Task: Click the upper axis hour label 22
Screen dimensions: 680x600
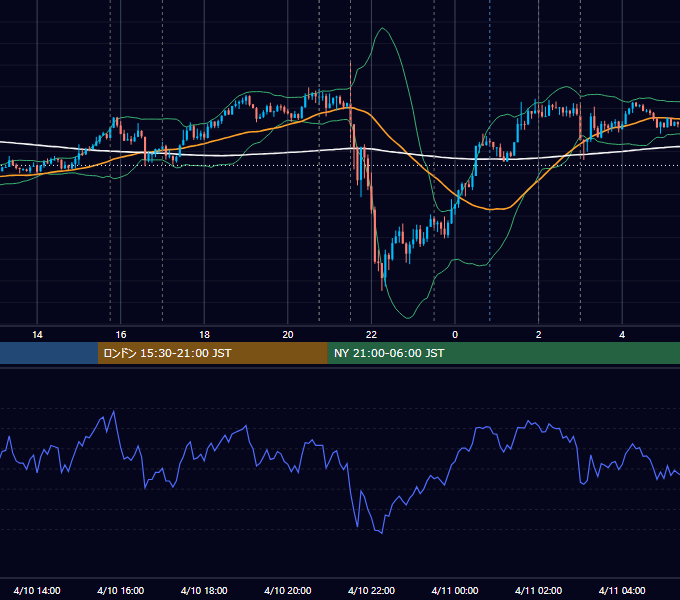Action: click(371, 335)
